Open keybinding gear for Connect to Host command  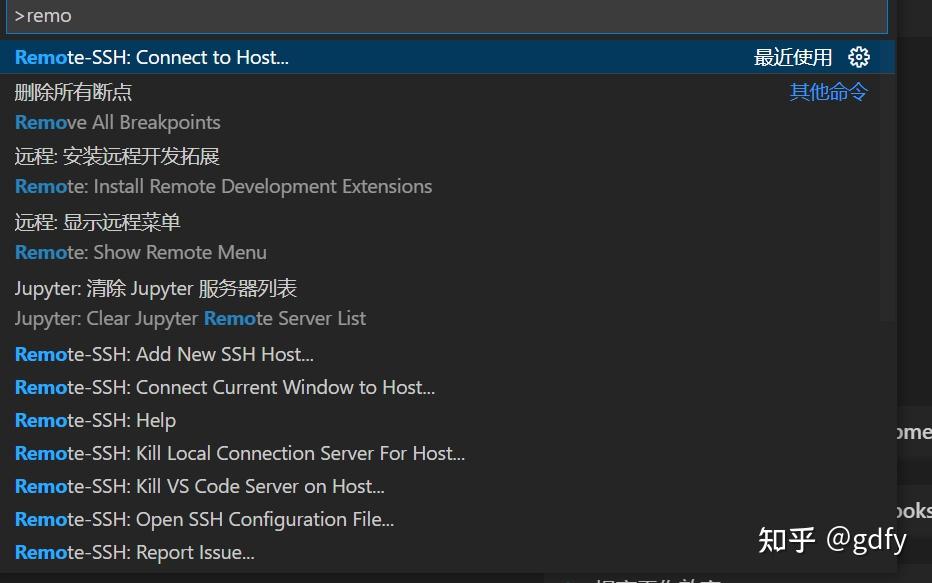[x=859, y=57]
